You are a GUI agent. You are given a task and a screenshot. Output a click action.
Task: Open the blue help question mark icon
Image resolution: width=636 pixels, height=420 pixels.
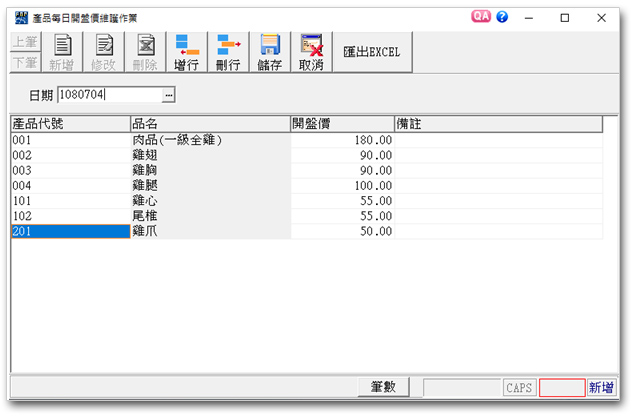pyautogui.click(x=502, y=17)
